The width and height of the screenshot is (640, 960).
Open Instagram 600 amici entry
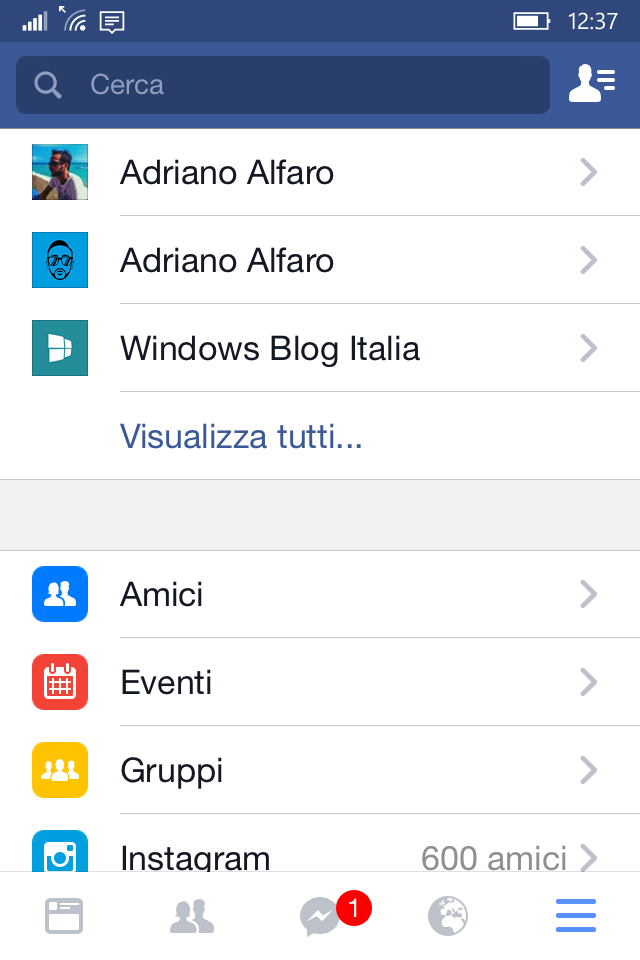(x=320, y=851)
